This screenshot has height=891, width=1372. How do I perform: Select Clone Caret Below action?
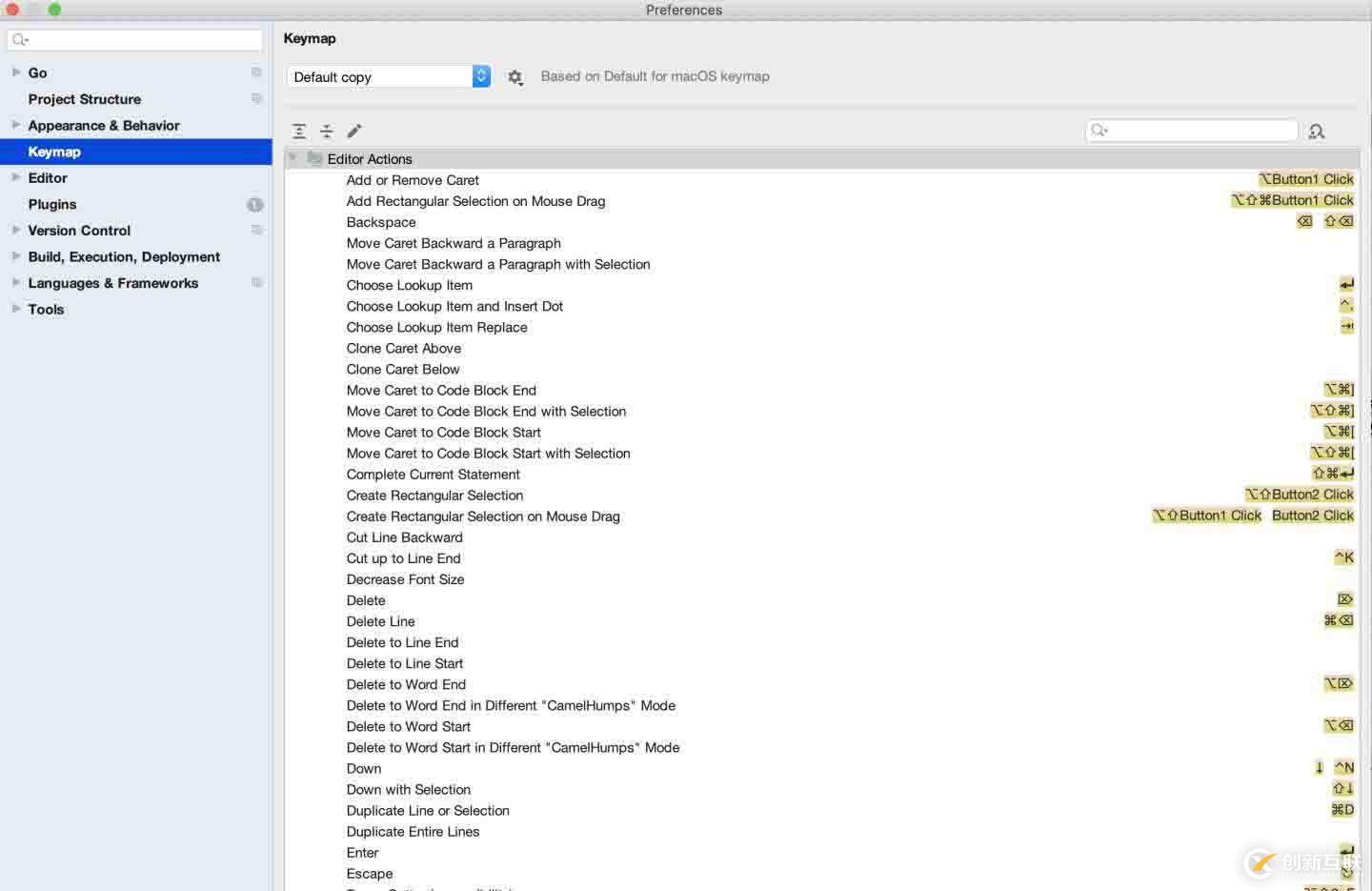coord(403,369)
